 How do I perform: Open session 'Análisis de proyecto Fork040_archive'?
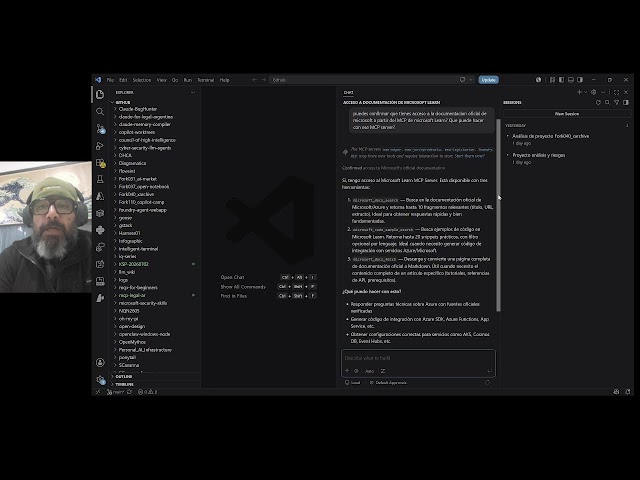click(550, 136)
